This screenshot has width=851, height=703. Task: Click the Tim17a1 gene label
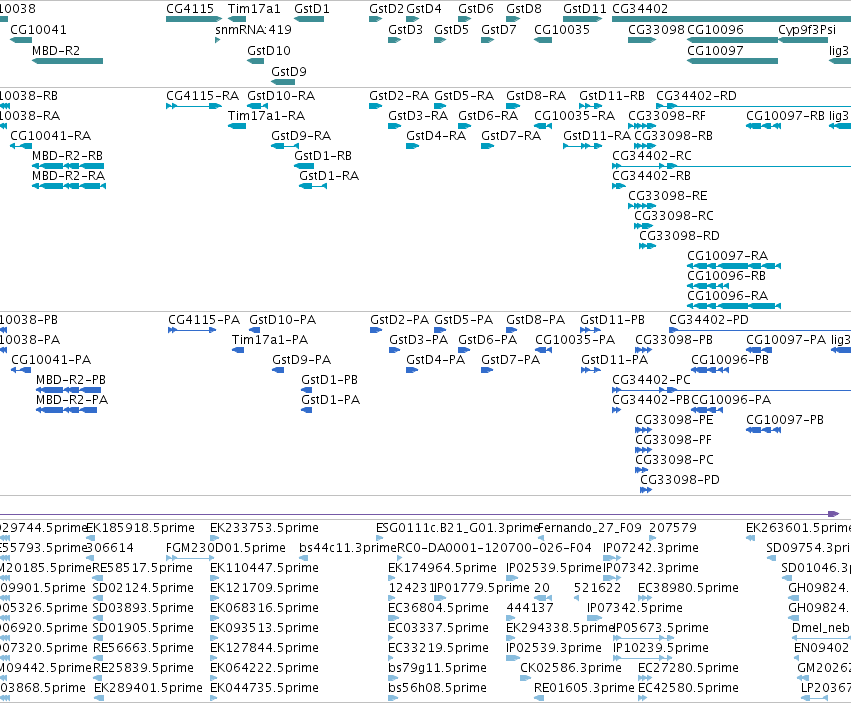[x=254, y=9]
